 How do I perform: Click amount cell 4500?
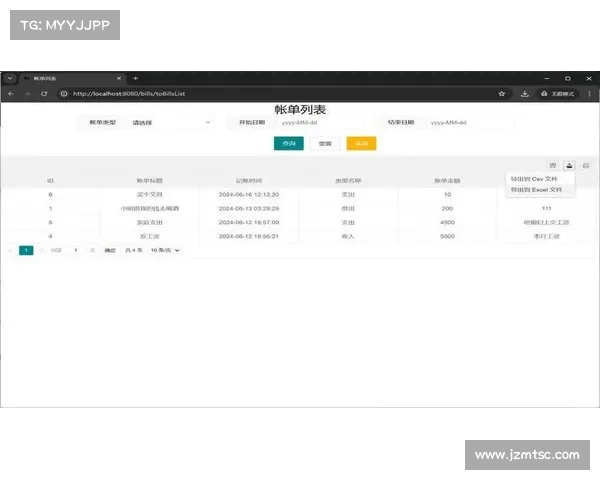pyautogui.click(x=447, y=222)
